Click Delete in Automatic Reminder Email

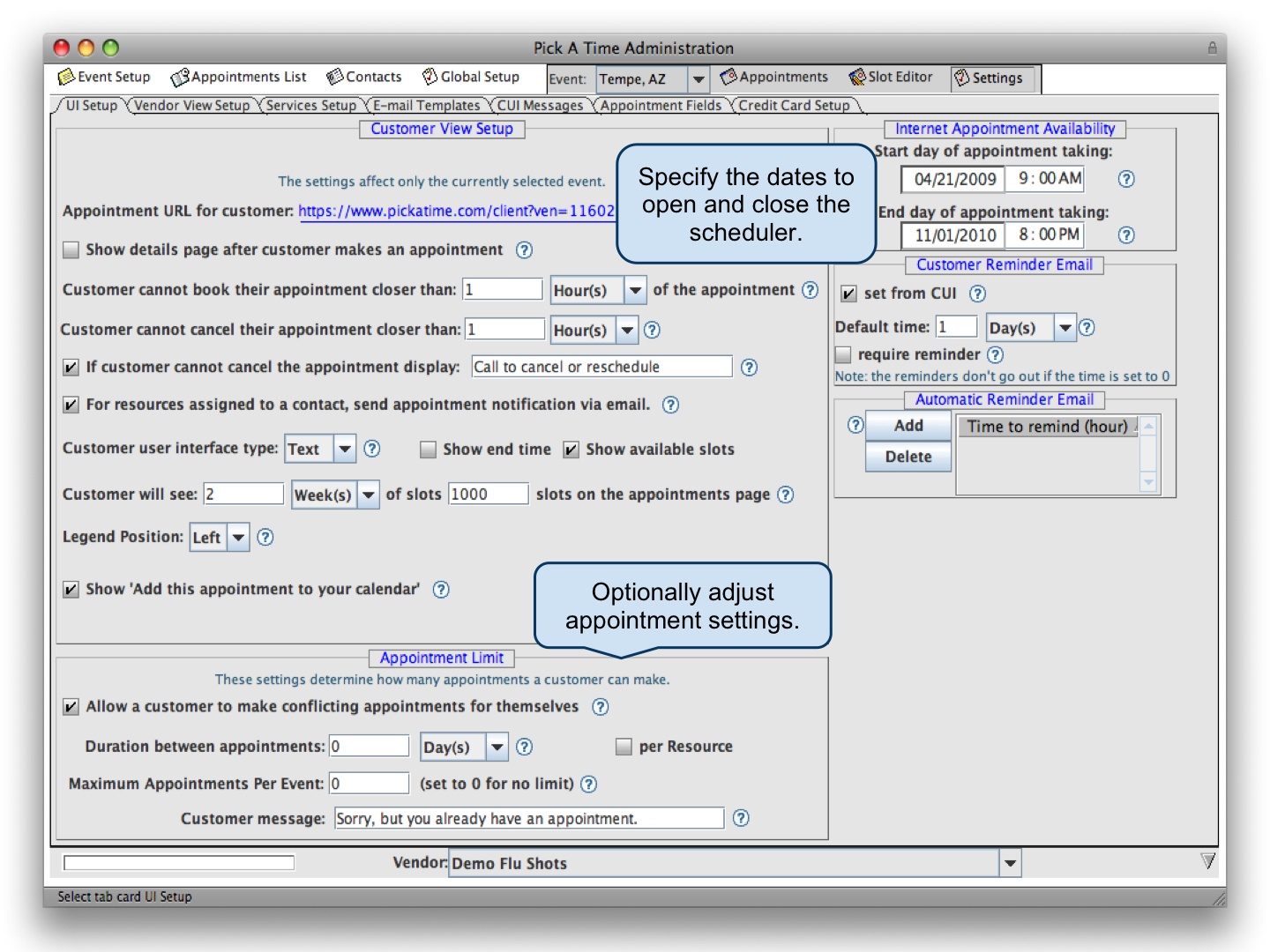coord(908,457)
